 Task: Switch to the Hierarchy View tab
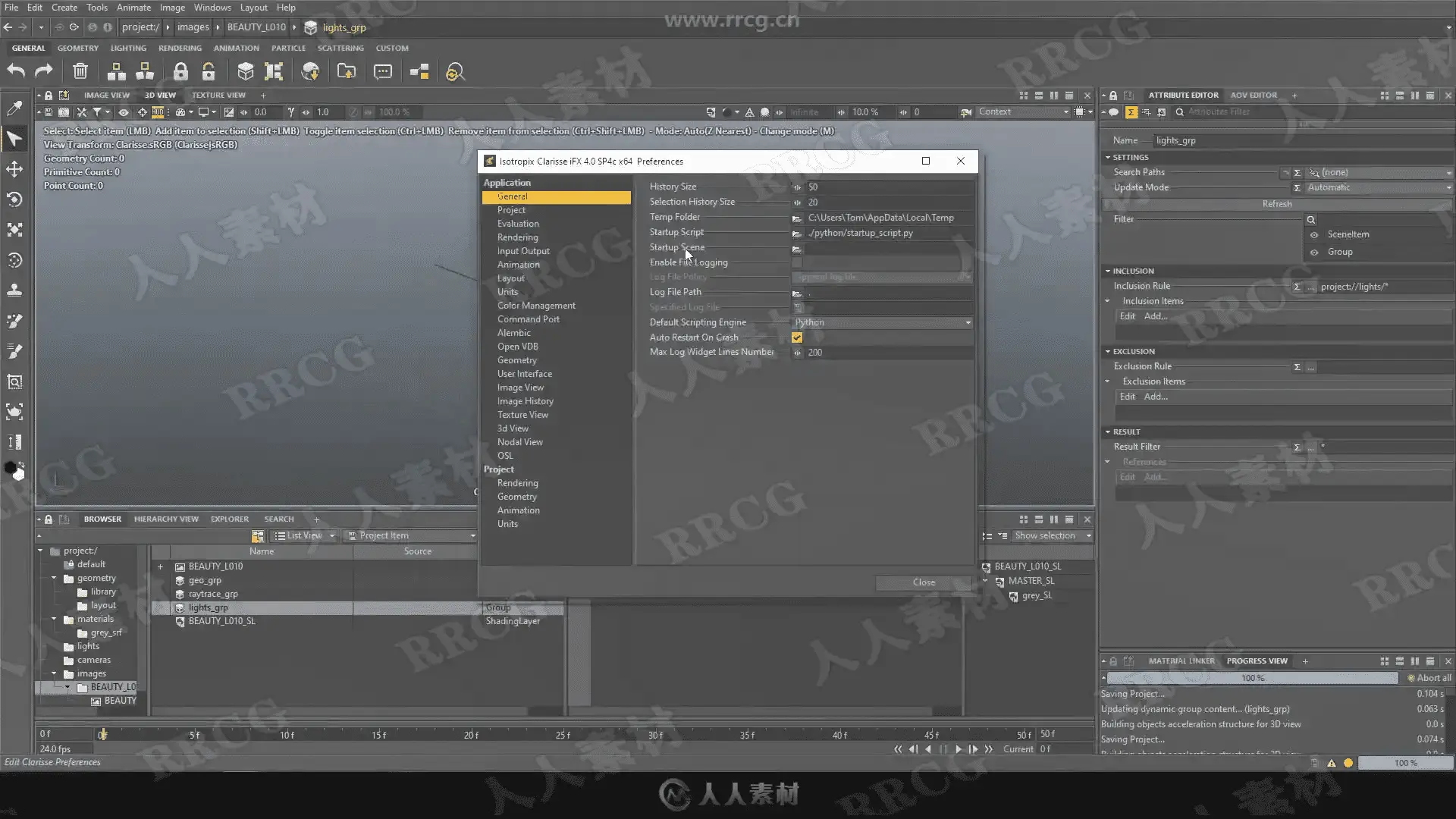(x=166, y=519)
